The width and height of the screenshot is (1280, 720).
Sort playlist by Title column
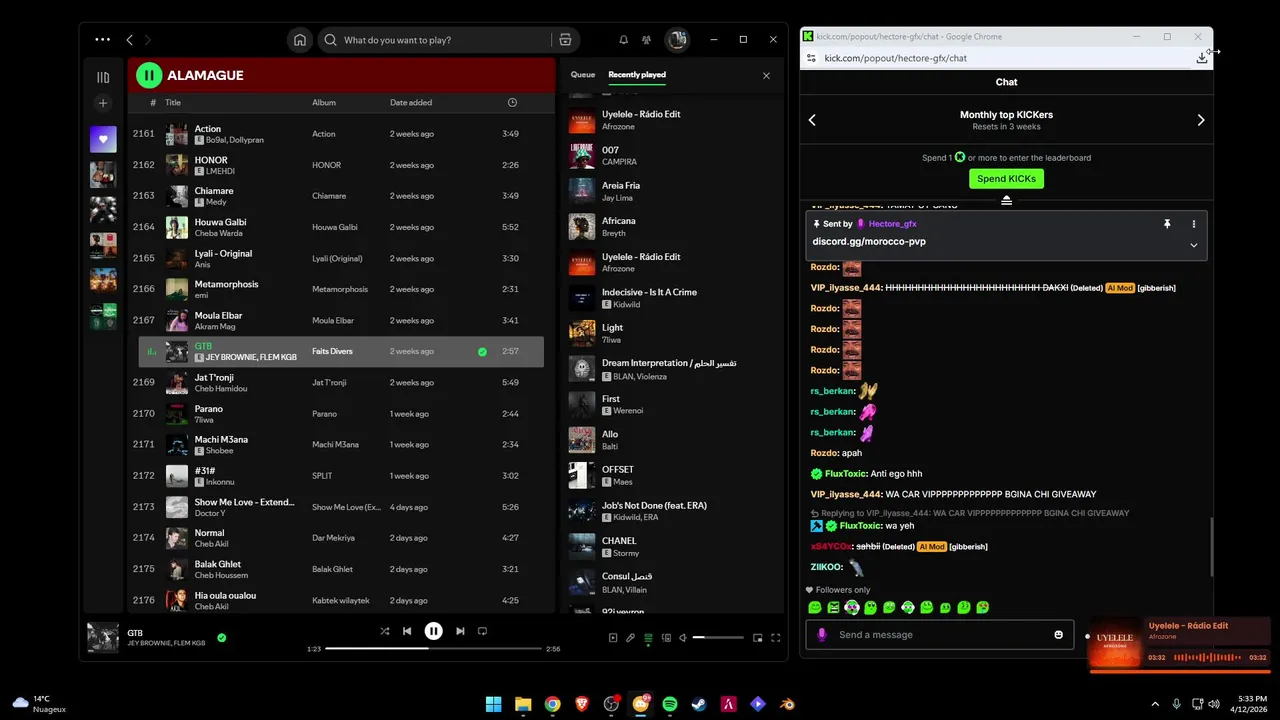pos(173,102)
